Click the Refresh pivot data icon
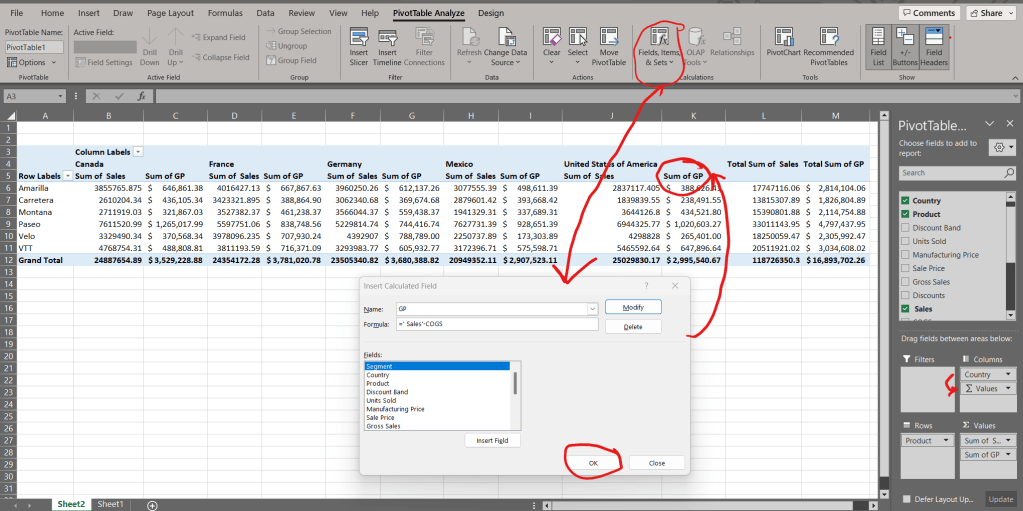The image size is (1023, 511). pos(468,36)
